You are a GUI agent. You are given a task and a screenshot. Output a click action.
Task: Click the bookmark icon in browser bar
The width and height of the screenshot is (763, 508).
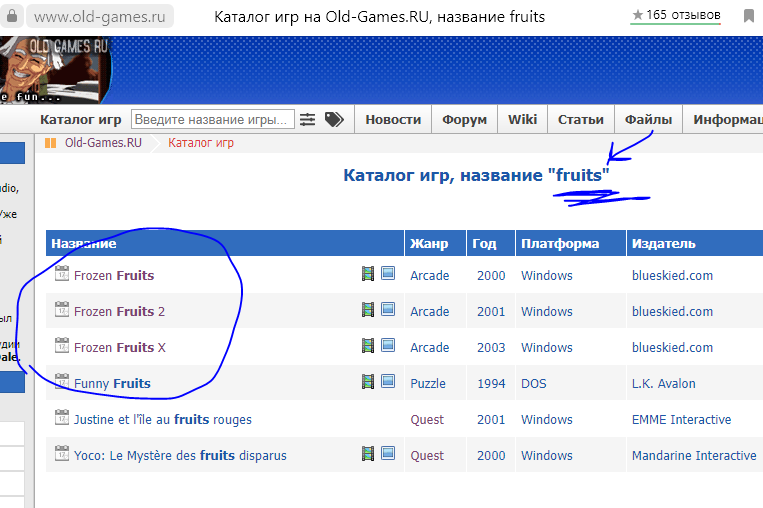[x=749, y=16]
